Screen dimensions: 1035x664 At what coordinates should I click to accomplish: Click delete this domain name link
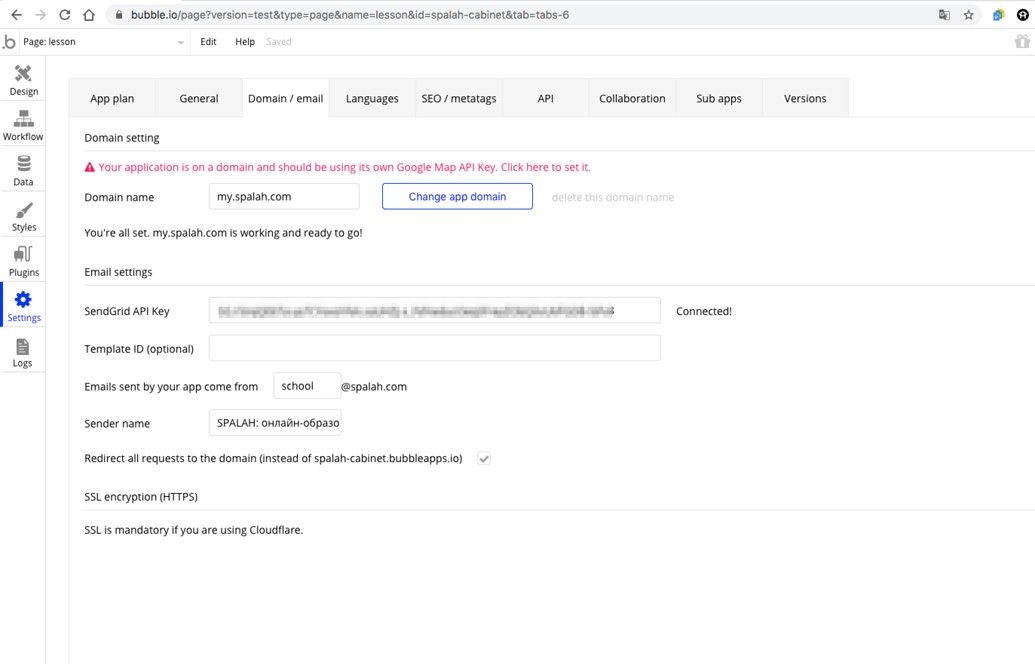[612, 197]
